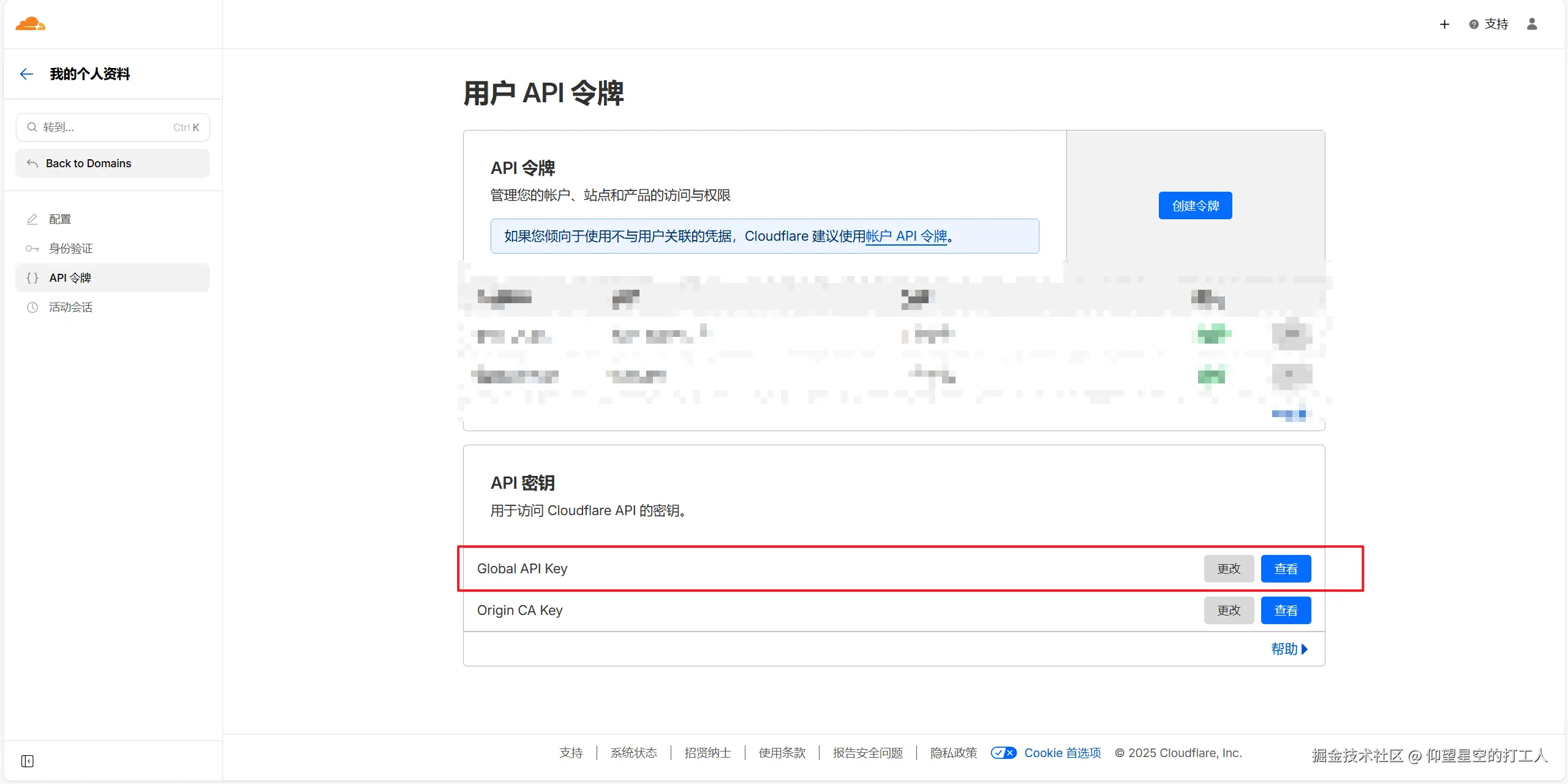Open the user account profile icon
1568x784 pixels.
pos(1532,24)
